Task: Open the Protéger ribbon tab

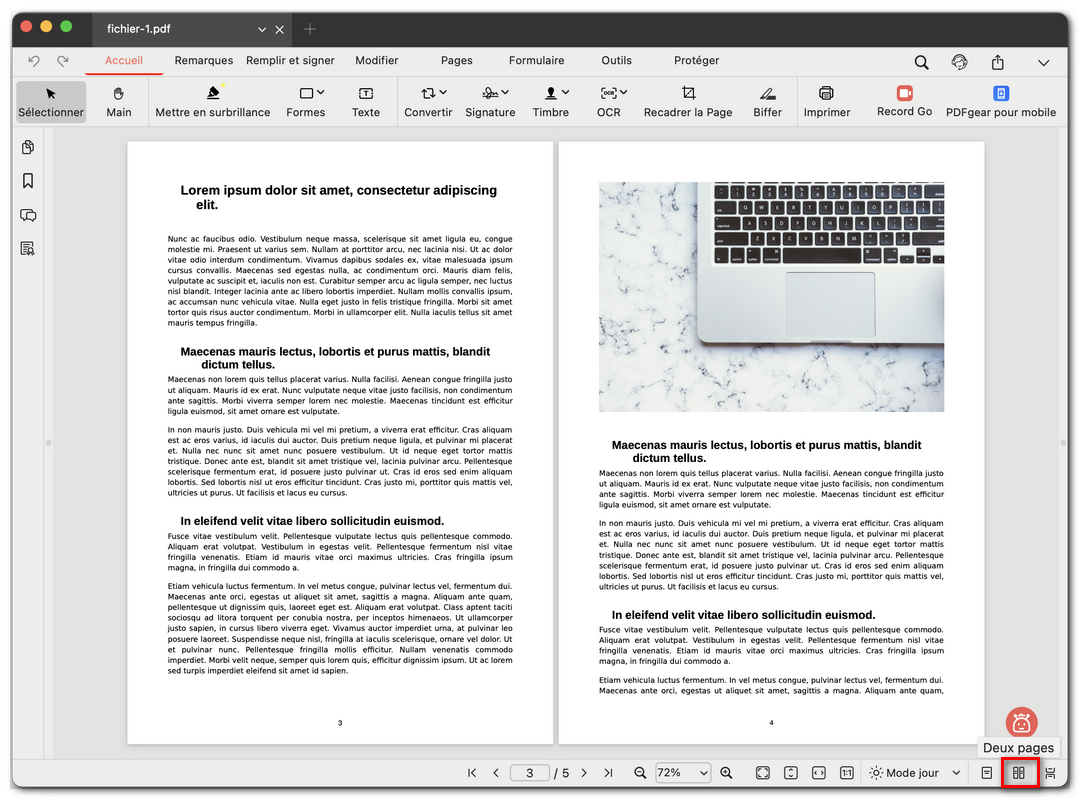Action: (x=696, y=61)
